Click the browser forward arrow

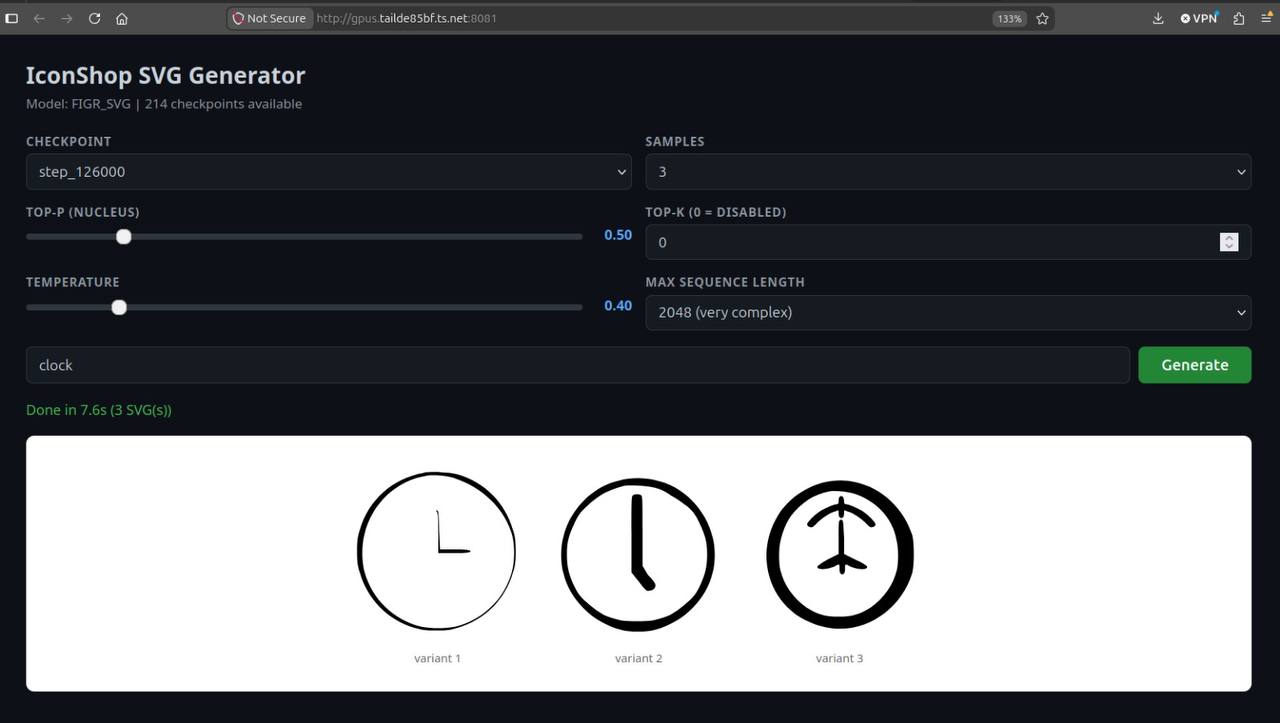[66, 18]
